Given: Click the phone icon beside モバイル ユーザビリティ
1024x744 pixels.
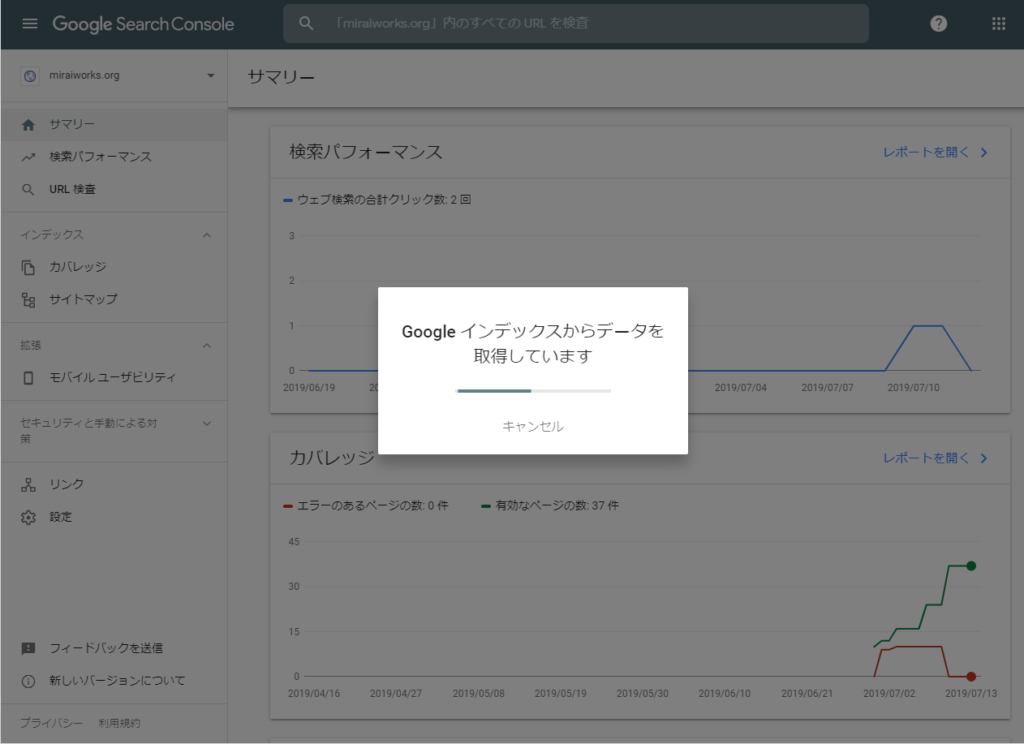Looking at the screenshot, I should [x=28, y=378].
